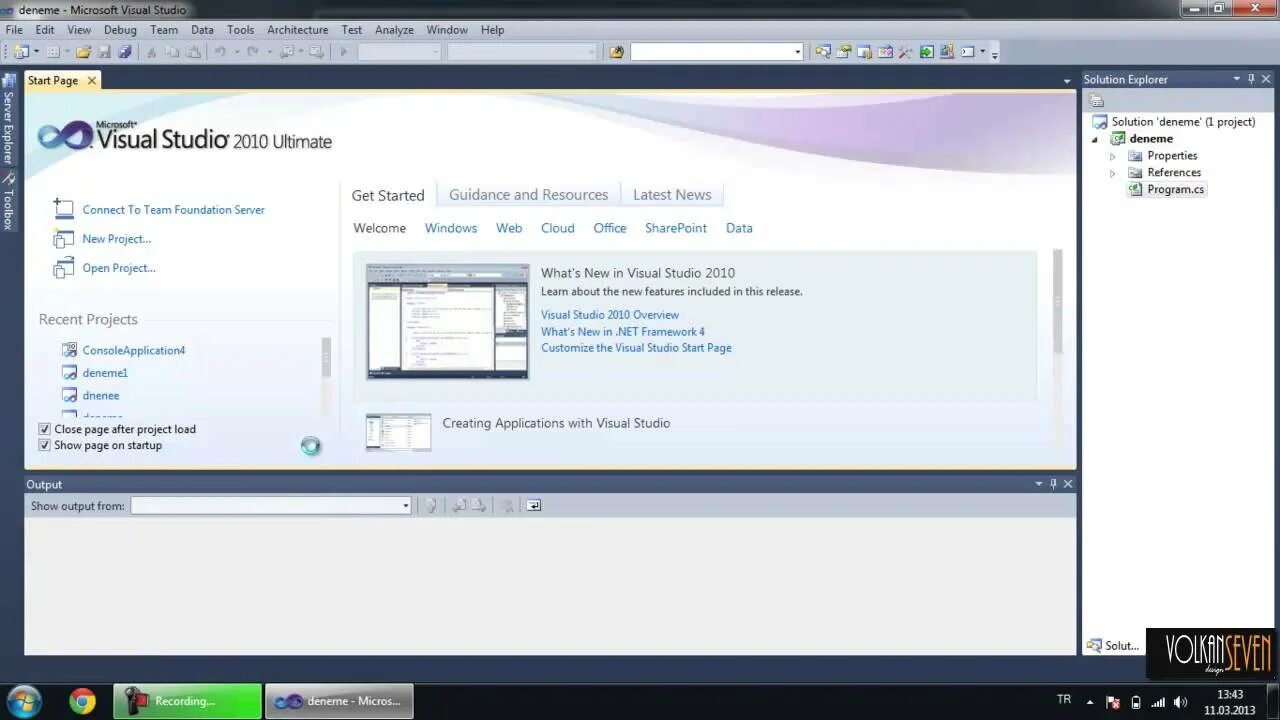Click the Connect To Team Foundation Server icon

click(x=64, y=209)
